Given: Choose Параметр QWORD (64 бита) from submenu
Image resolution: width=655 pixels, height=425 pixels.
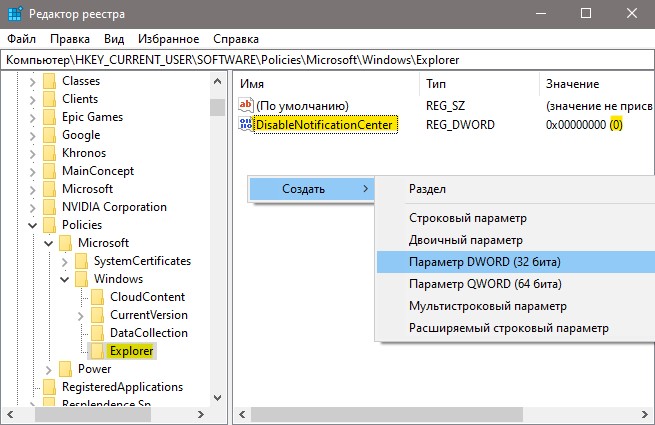Looking at the screenshot, I should pyautogui.click(x=515, y=284).
